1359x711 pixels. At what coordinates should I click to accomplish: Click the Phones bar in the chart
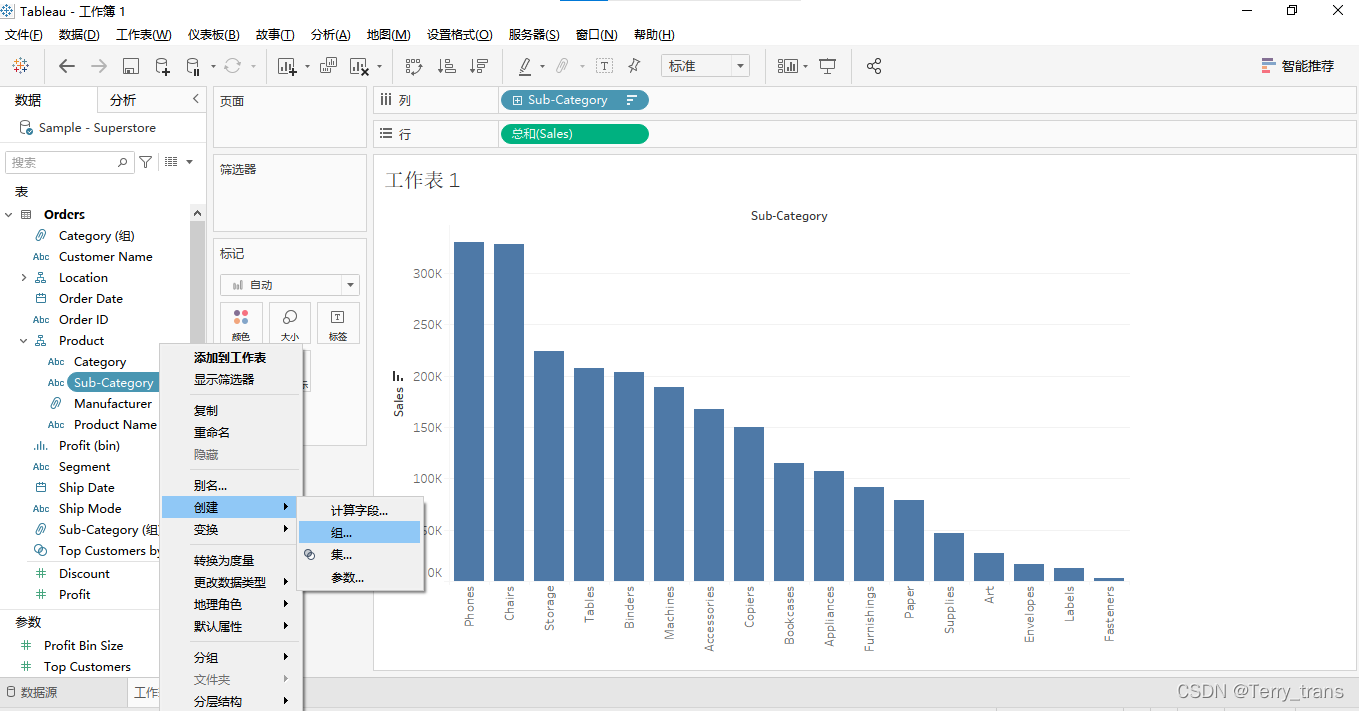click(x=469, y=411)
